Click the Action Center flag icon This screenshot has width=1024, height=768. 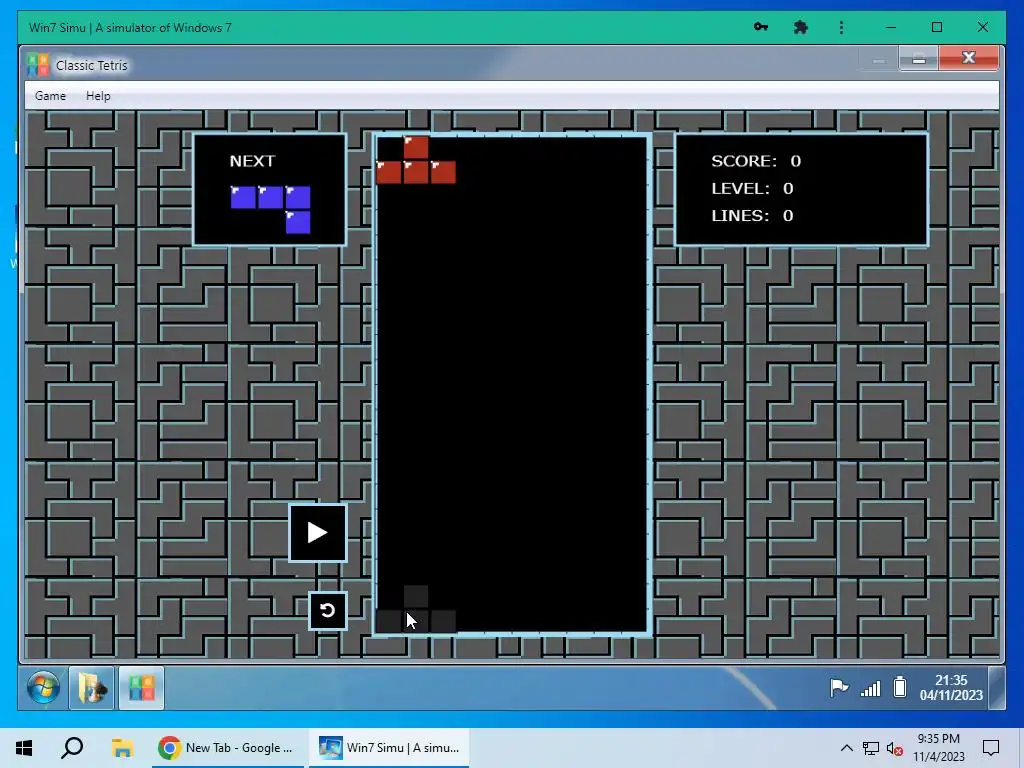839,688
